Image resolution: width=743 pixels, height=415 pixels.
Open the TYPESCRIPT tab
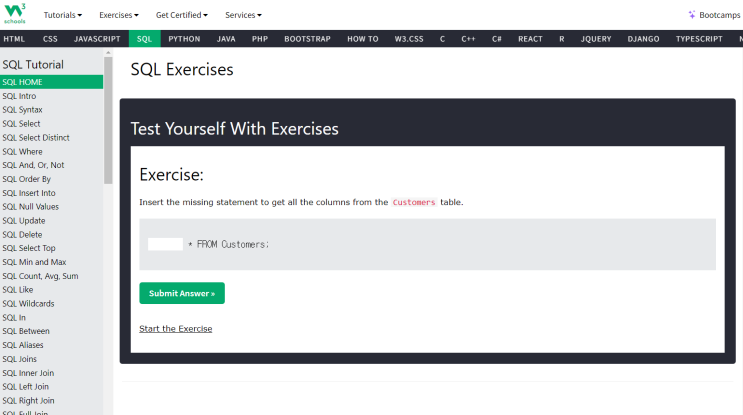coord(699,39)
